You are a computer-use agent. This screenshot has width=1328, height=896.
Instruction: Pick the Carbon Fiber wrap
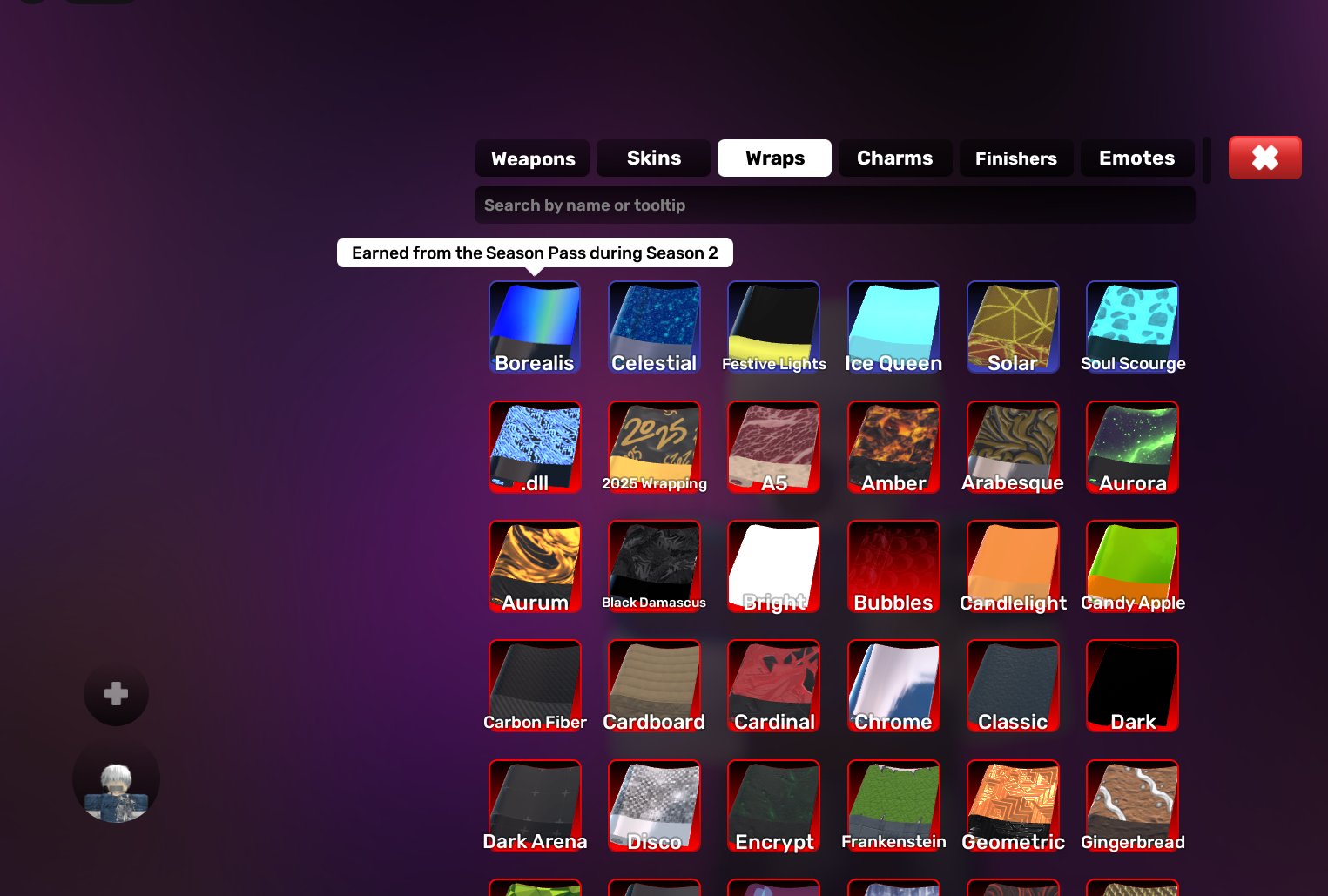(x=535, y=685)
